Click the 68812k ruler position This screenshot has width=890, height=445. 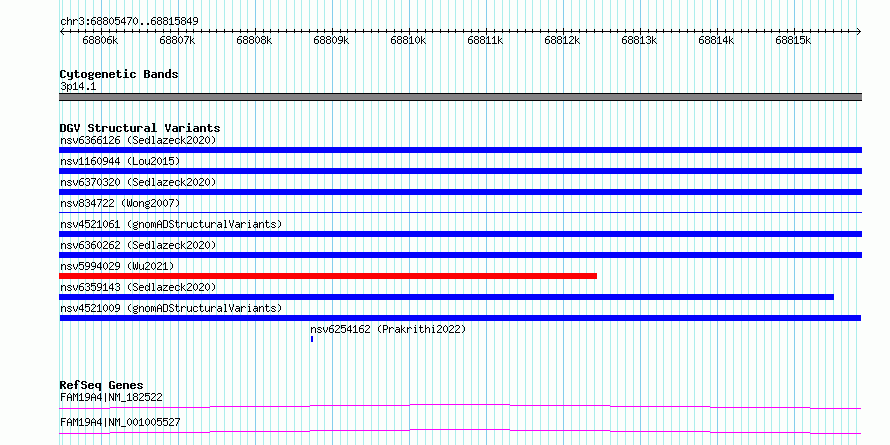pyautogui.click(x=562, y=41)
